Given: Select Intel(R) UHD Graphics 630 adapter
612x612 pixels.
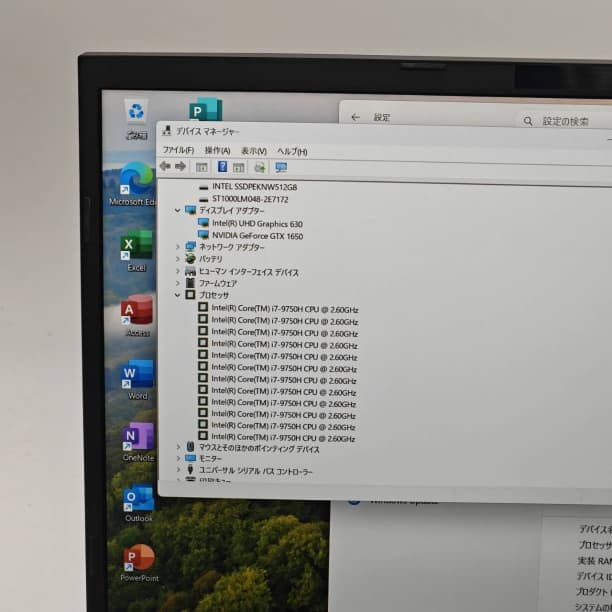Looking at the screenshot, I should [257, 224].
